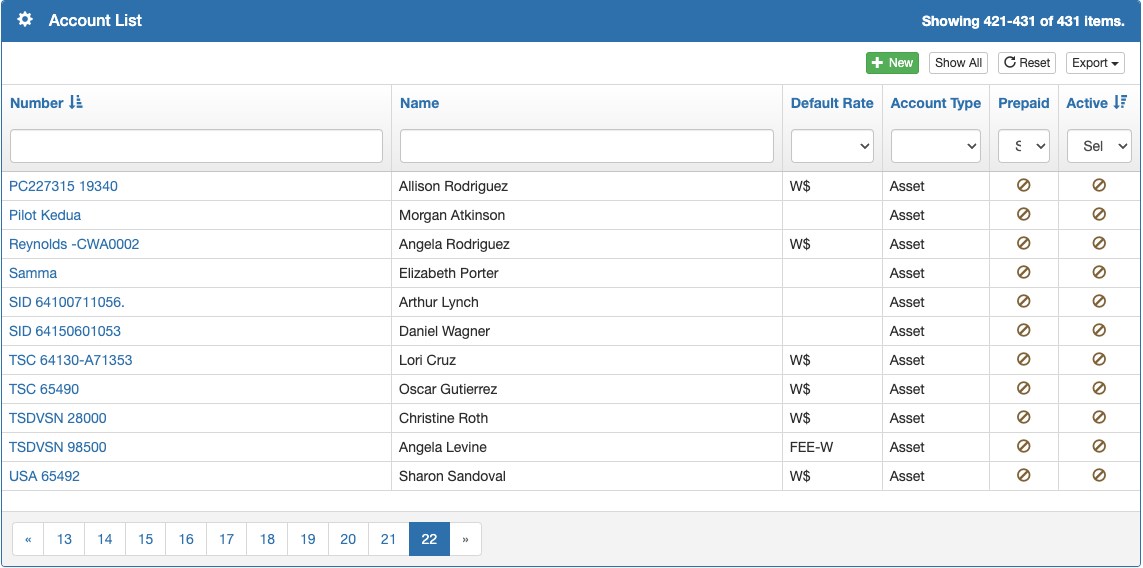Click Prepaid status icon for Arthur Lynch
The image size is (1143, 568).
(x=1023, y=301)
